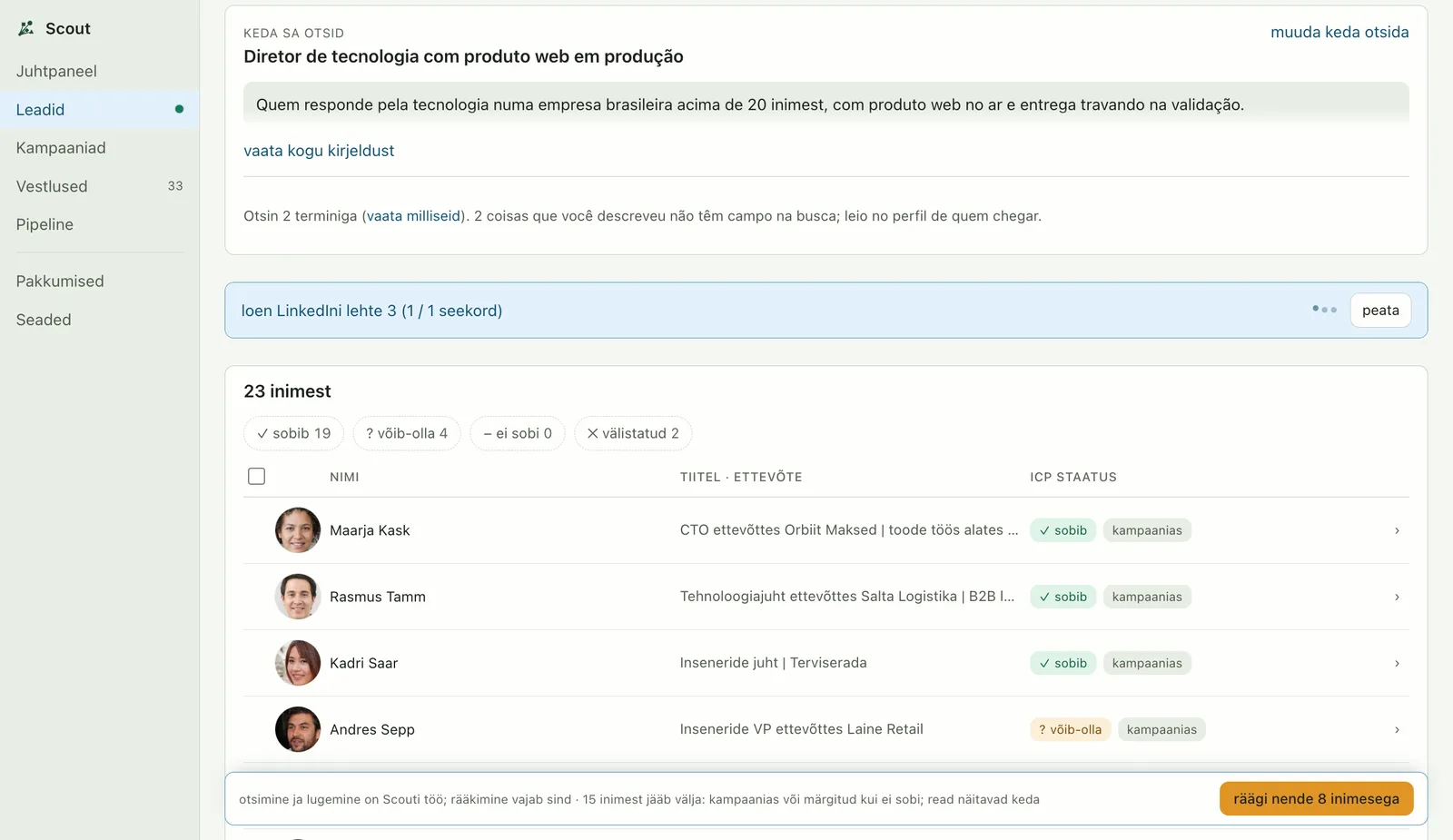
Task: Open Vestlused with 33 unread
Action: coord(99,186)
